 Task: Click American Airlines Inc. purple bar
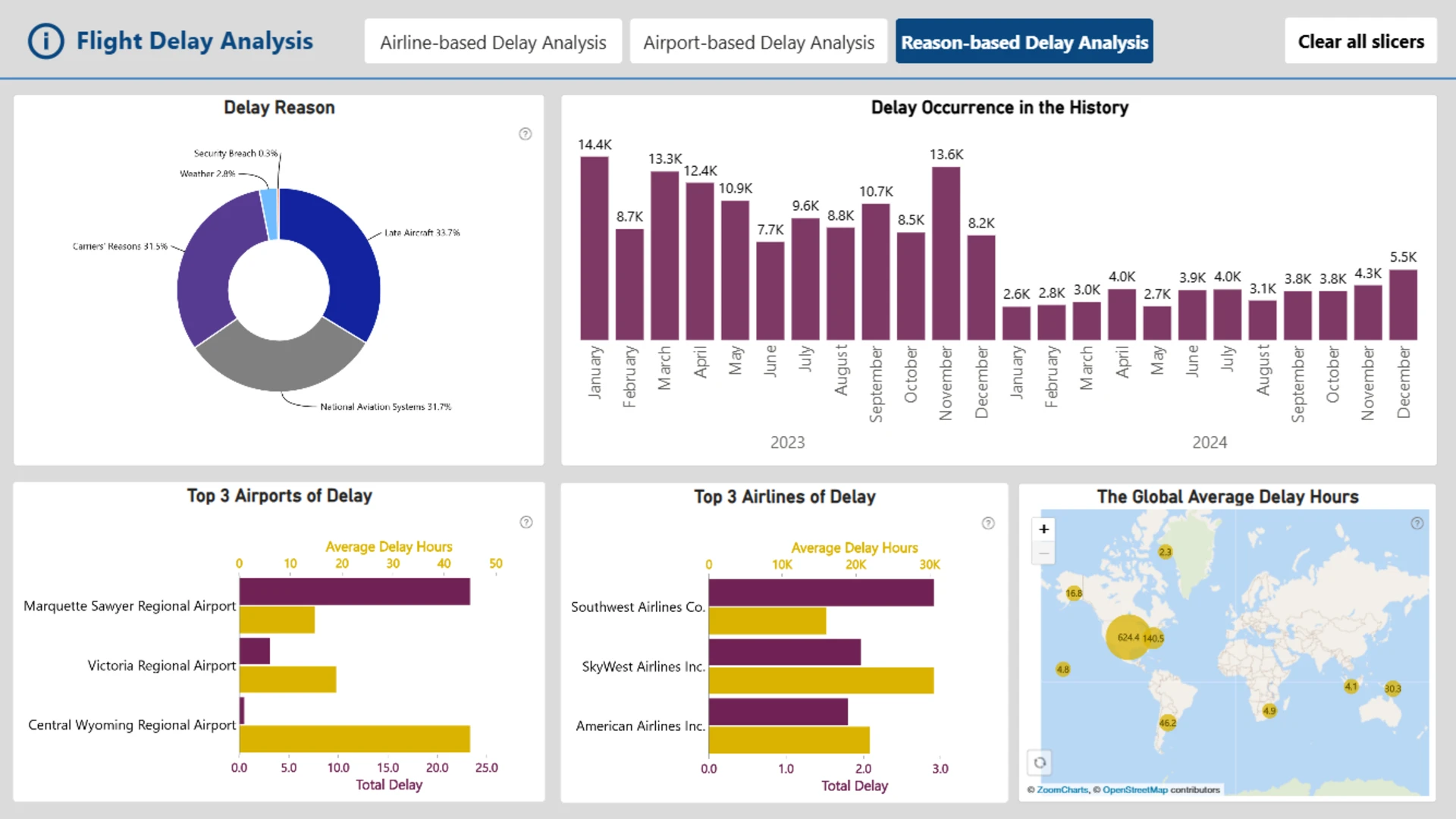(x=778, y=711)
